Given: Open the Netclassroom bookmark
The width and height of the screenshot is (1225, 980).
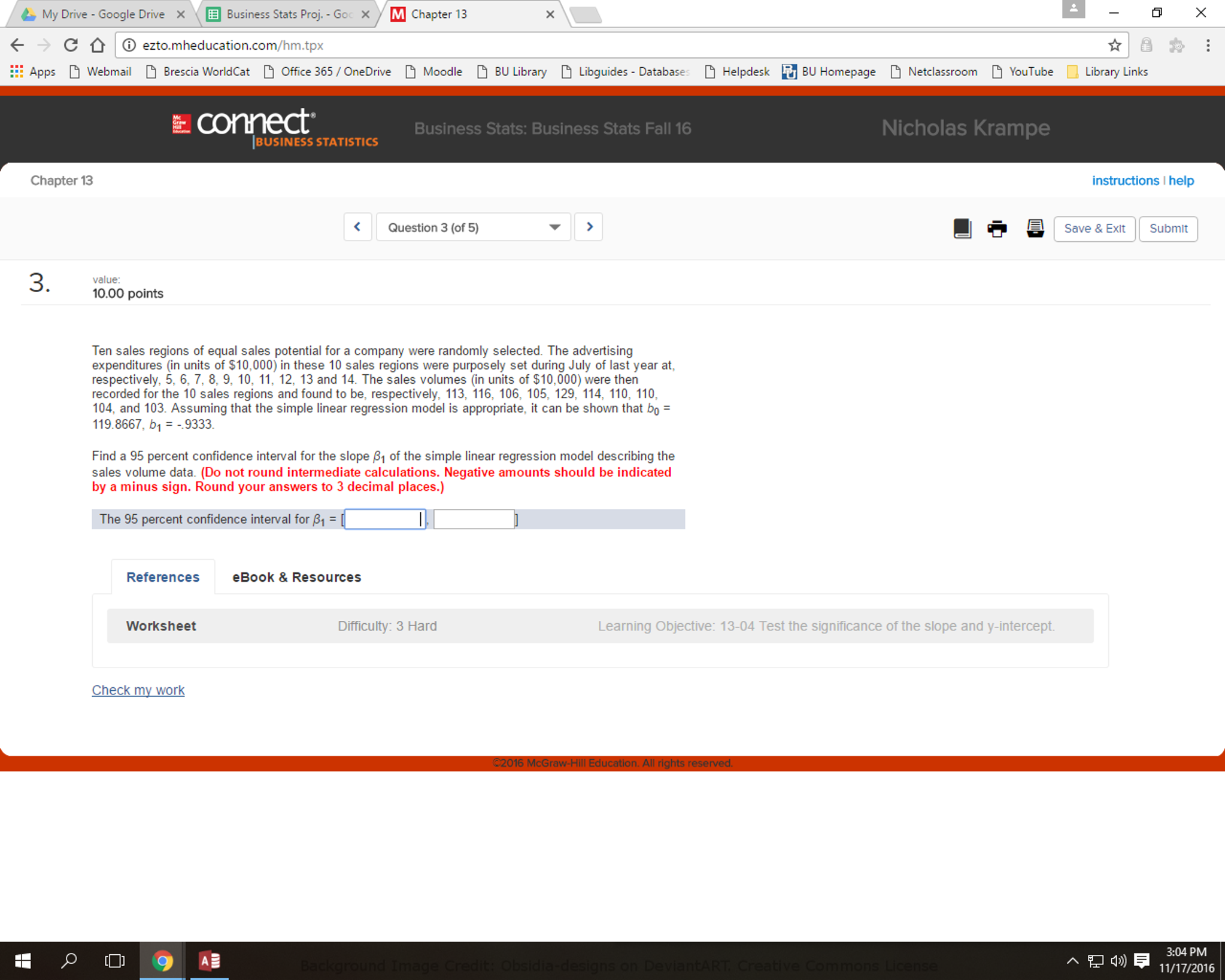Looking at the screenshot, I should (934, 72).
